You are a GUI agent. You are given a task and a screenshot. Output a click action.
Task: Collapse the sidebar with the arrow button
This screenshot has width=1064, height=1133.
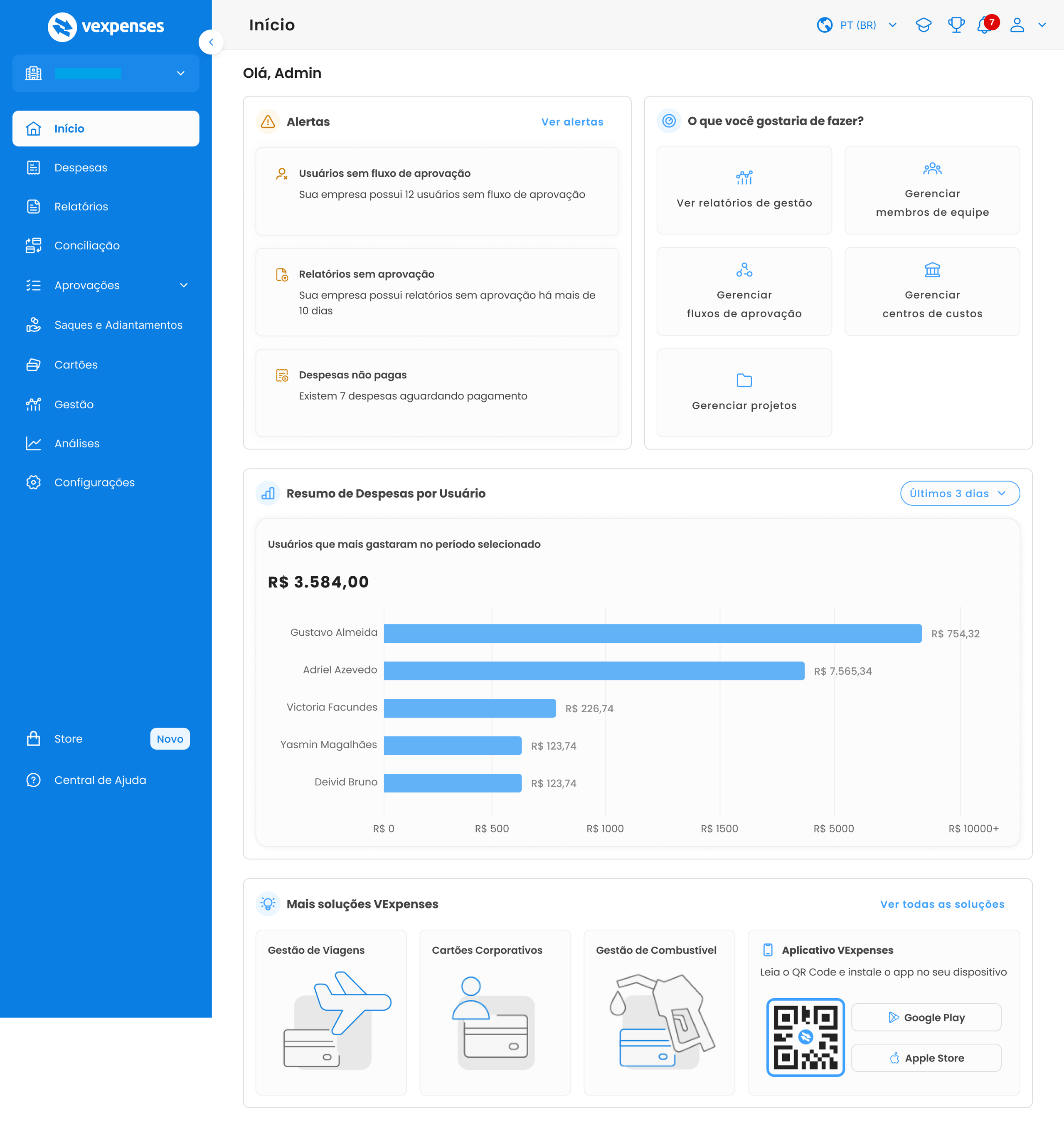click(x=211, y=42)
